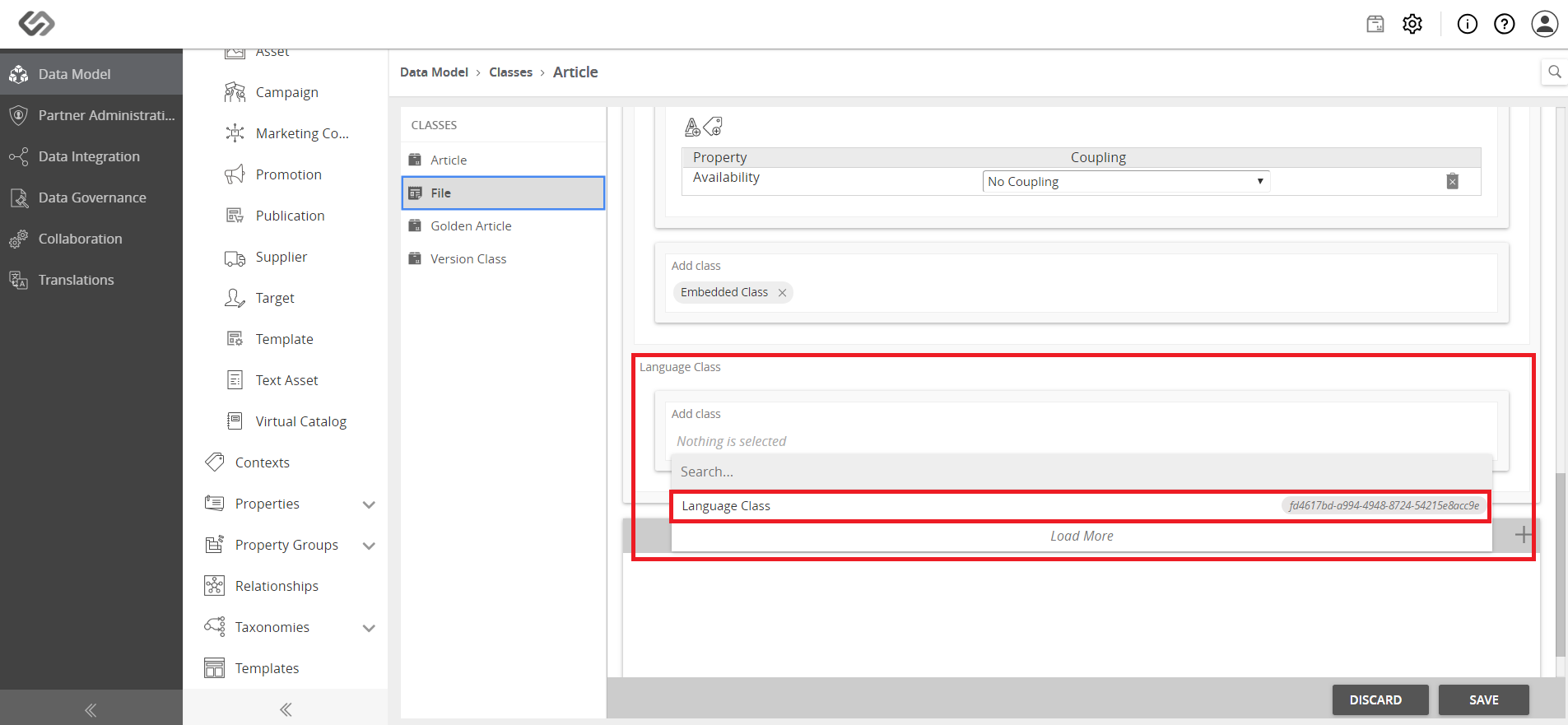Viewport: 1568px width, 725px height.
Task: Click the Text Asset document icon
Action: [x=235, y=380]
